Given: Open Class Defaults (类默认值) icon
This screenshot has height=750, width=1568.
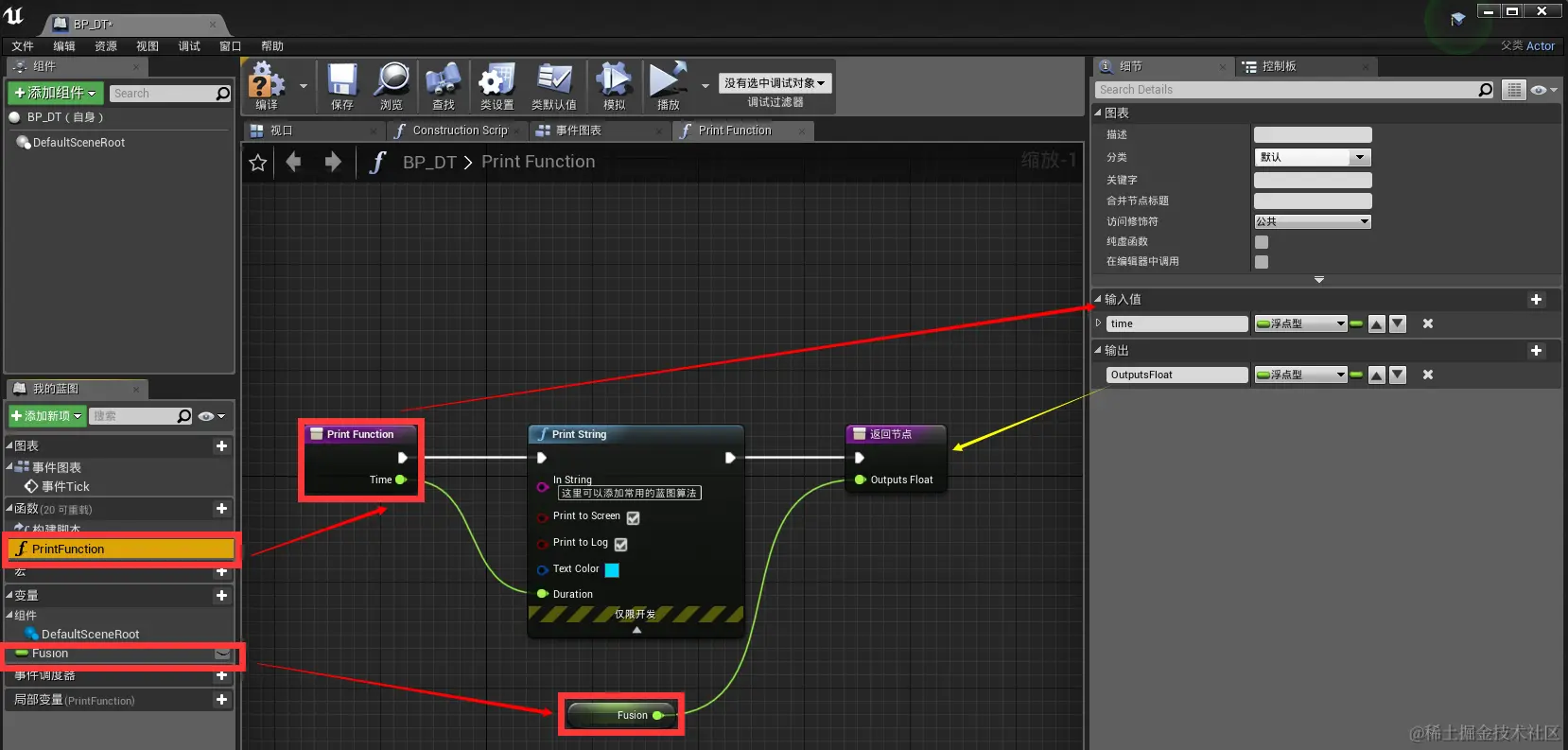Looking at the screenshot, I should 554,86.
